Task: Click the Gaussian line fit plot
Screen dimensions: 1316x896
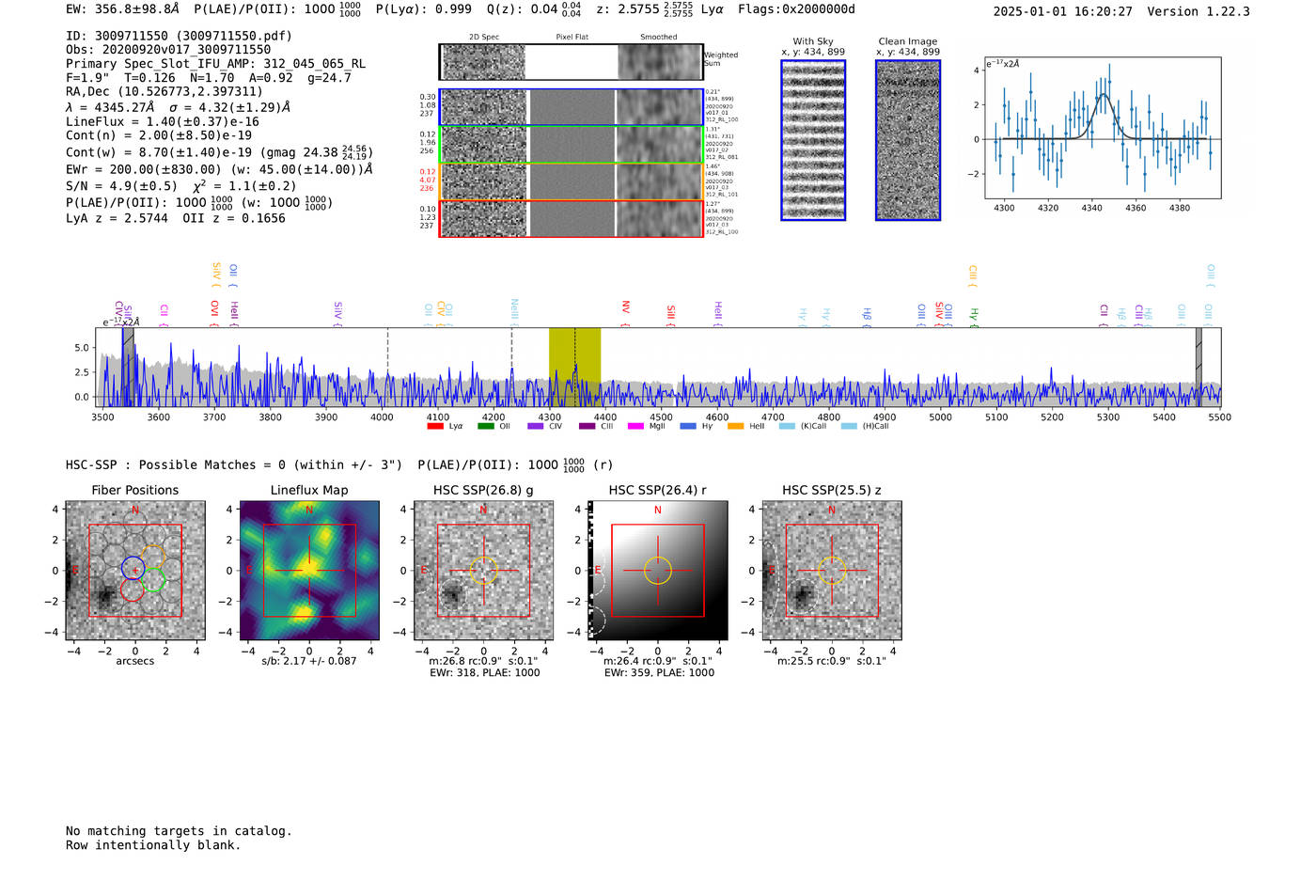Action: (x=1103, y=128)
